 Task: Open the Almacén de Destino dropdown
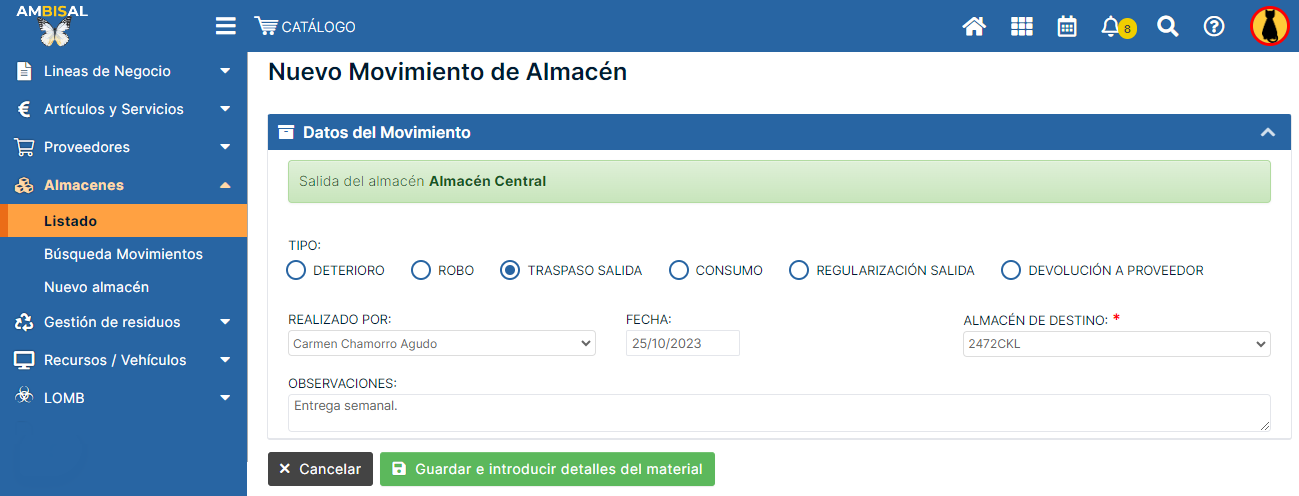1116,344
